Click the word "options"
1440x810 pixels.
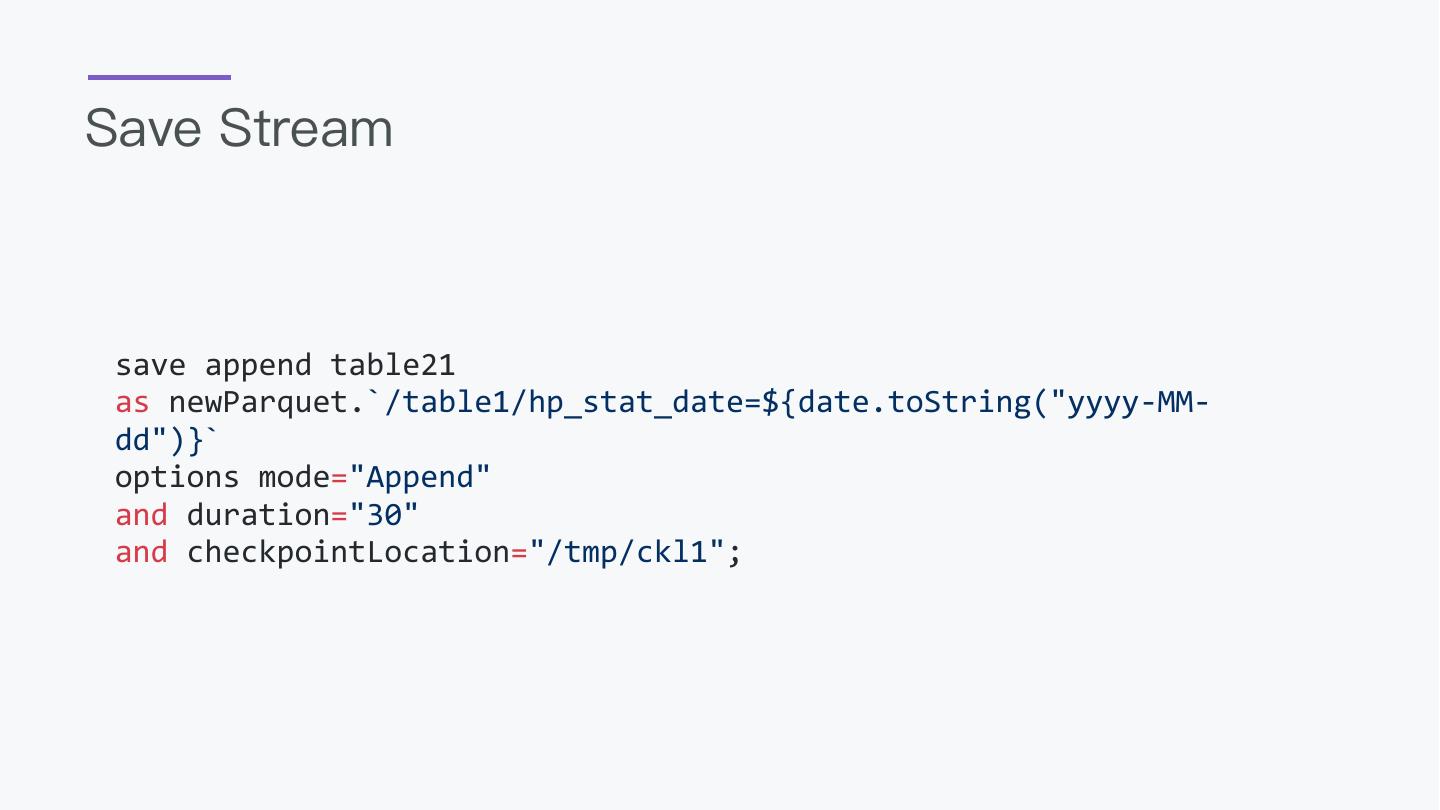177,477
